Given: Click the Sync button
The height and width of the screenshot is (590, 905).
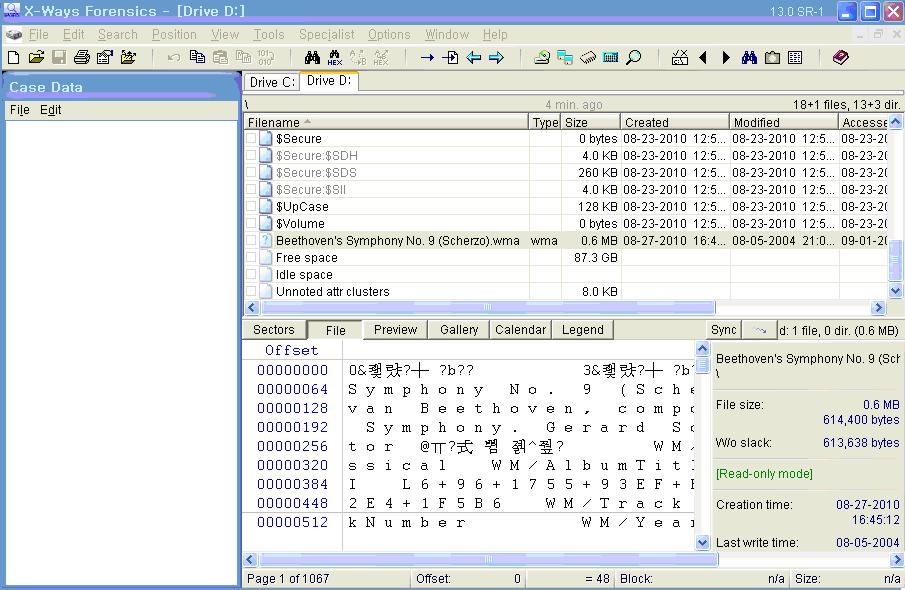Looking at the screenshot, I should (x=724, y=330).
